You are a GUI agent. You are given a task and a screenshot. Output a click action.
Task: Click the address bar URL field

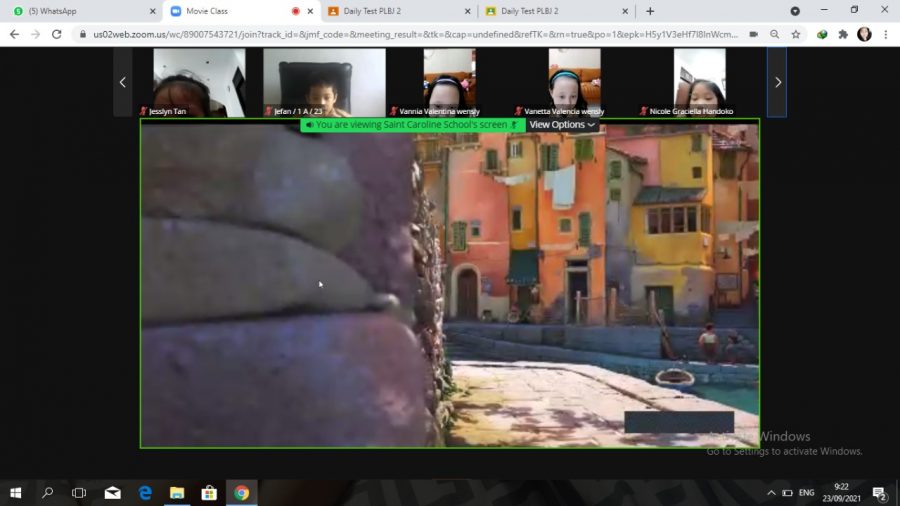(x=400, y=34)
